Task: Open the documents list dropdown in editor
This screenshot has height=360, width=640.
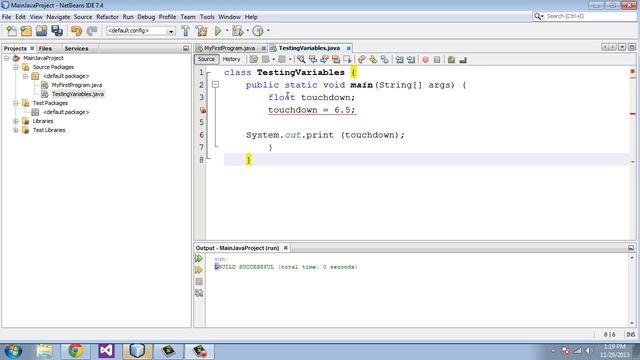Action: tap(622, 47)
